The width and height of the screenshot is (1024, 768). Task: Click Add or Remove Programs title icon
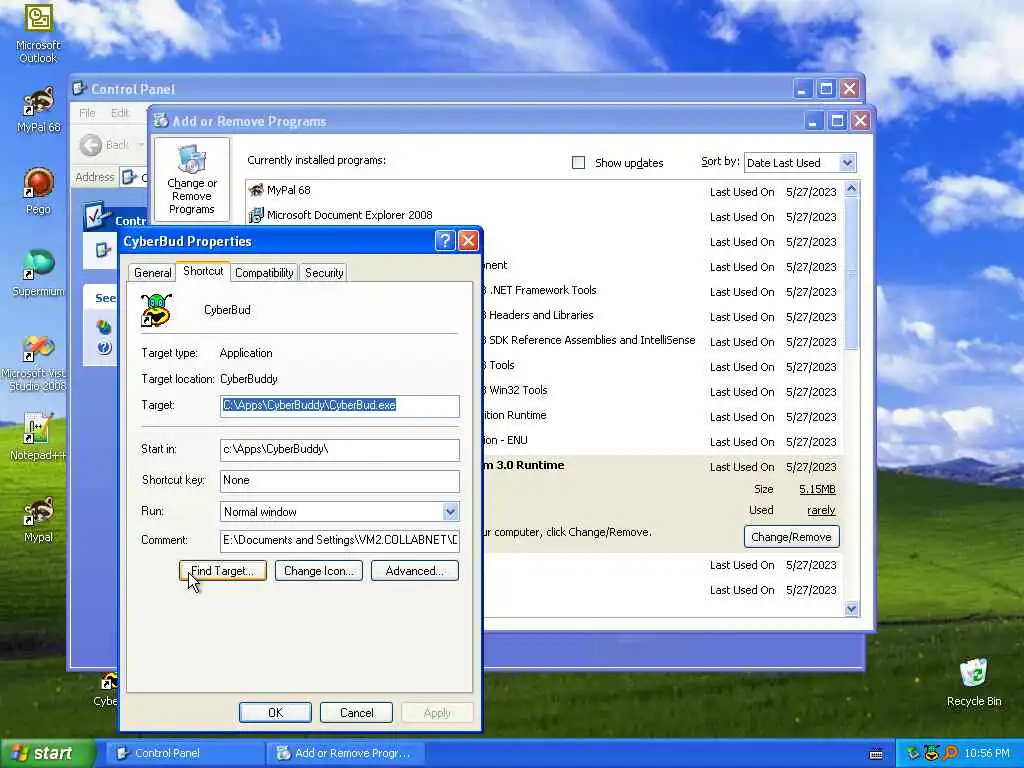point(160,121)
